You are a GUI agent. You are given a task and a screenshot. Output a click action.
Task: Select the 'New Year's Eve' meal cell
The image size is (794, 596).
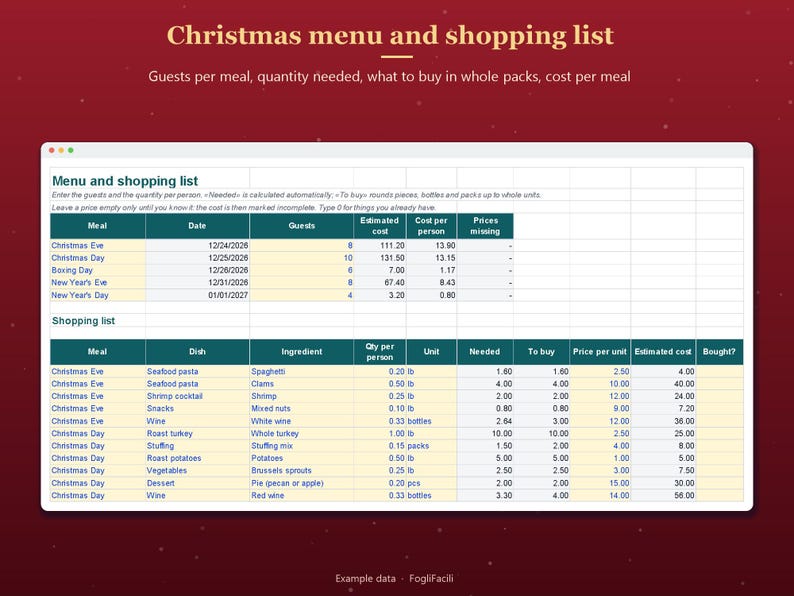click(x=98, y=283)
